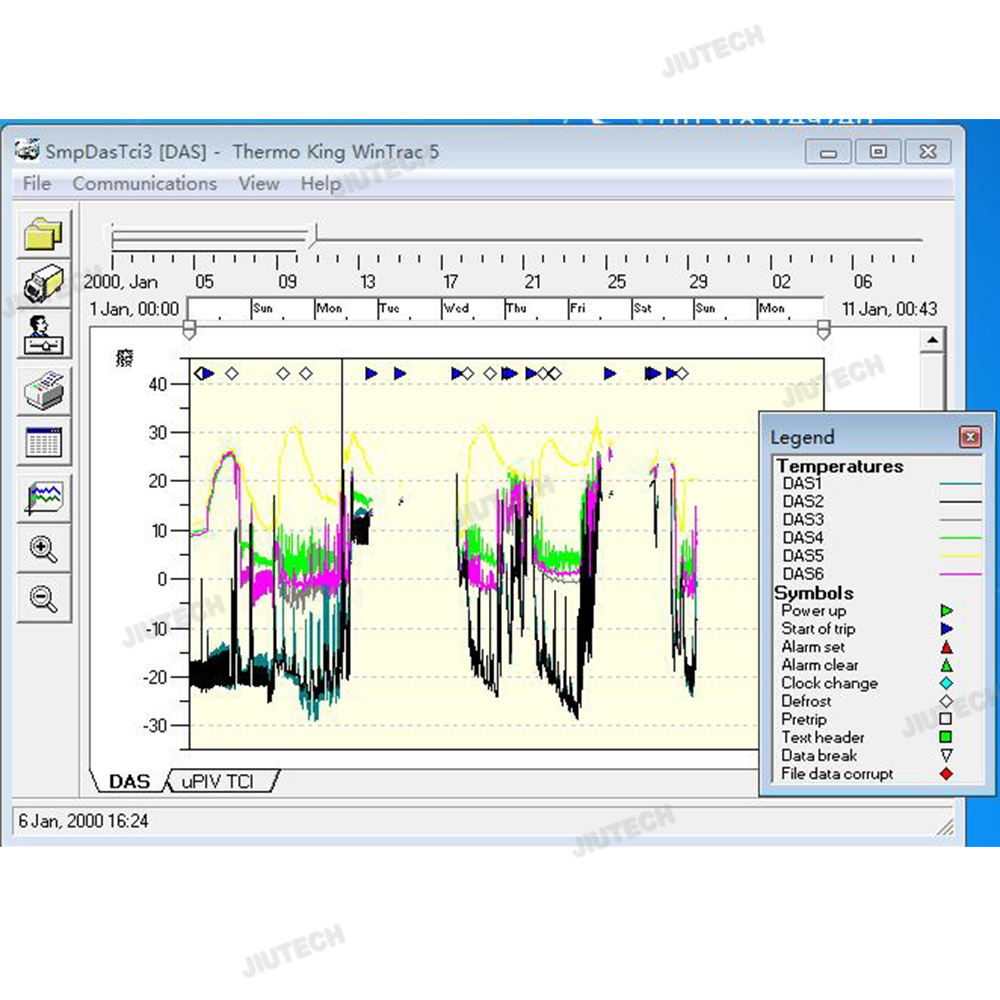Click the Sat day segment on the time bar
Image resolution: width=1000 pixels, height=1000 pixels.
pyautogui.click(x=663, y=309)
